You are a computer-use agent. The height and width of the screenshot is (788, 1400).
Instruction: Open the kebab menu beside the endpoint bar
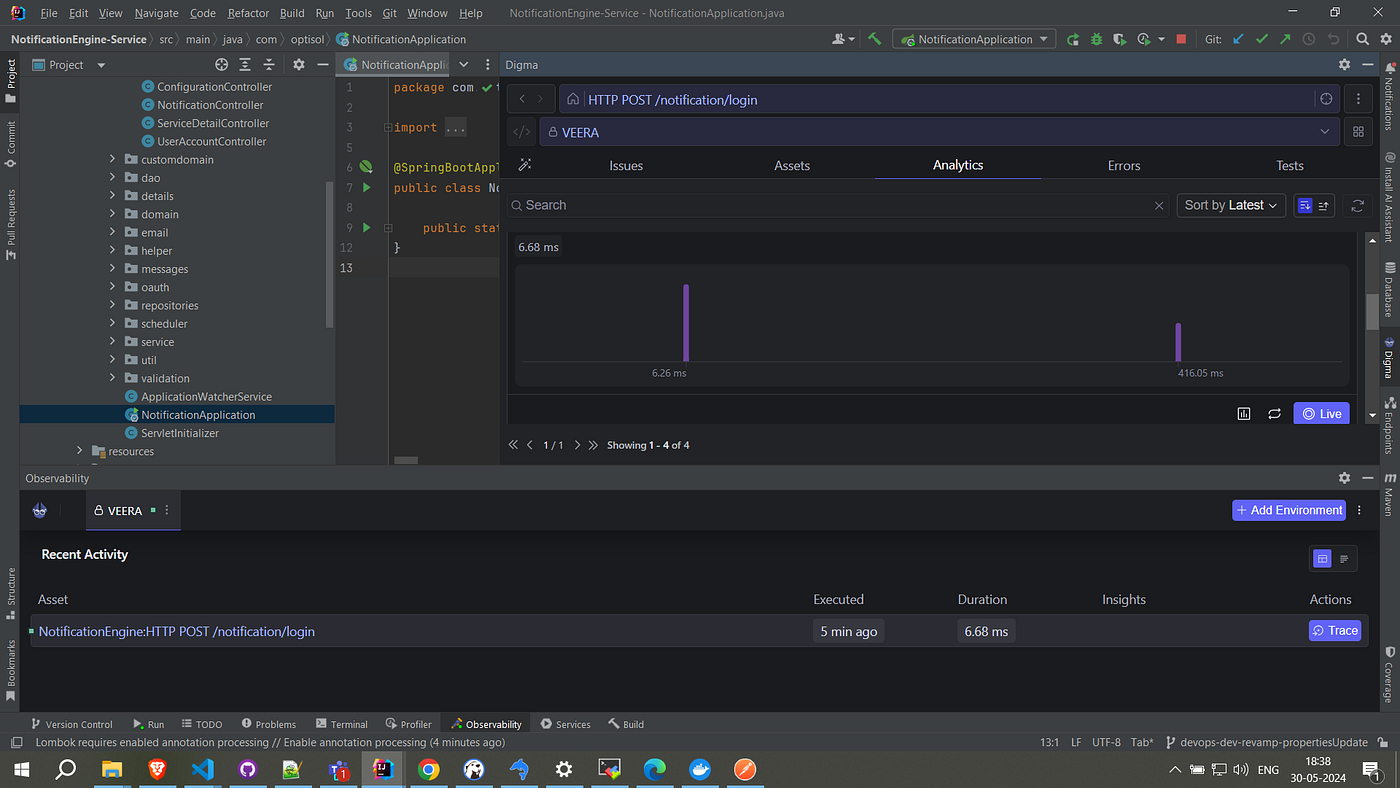(1358, 100)
